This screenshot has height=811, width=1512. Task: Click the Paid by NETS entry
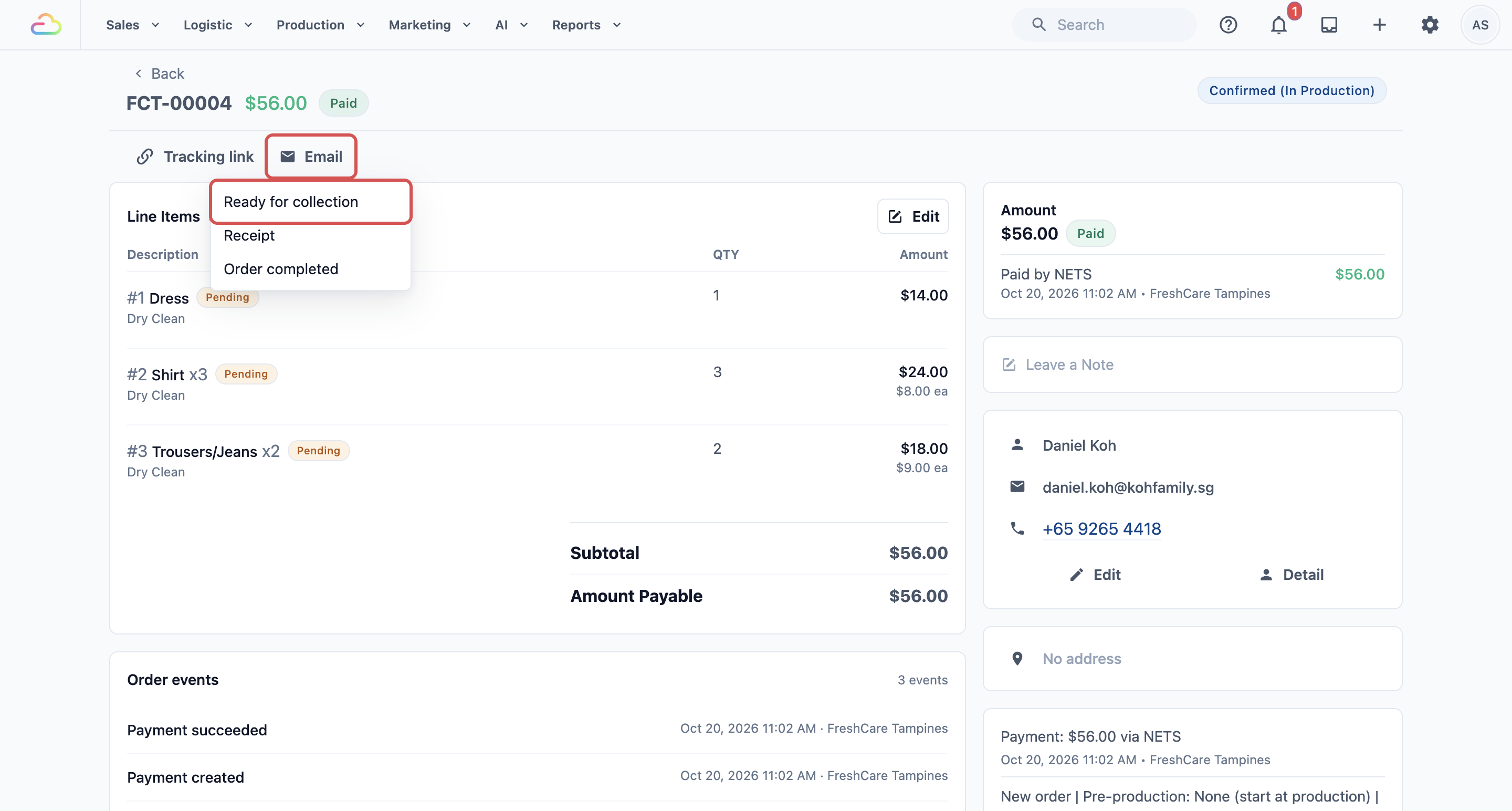pyautogui.click(x=1192, y=283)
